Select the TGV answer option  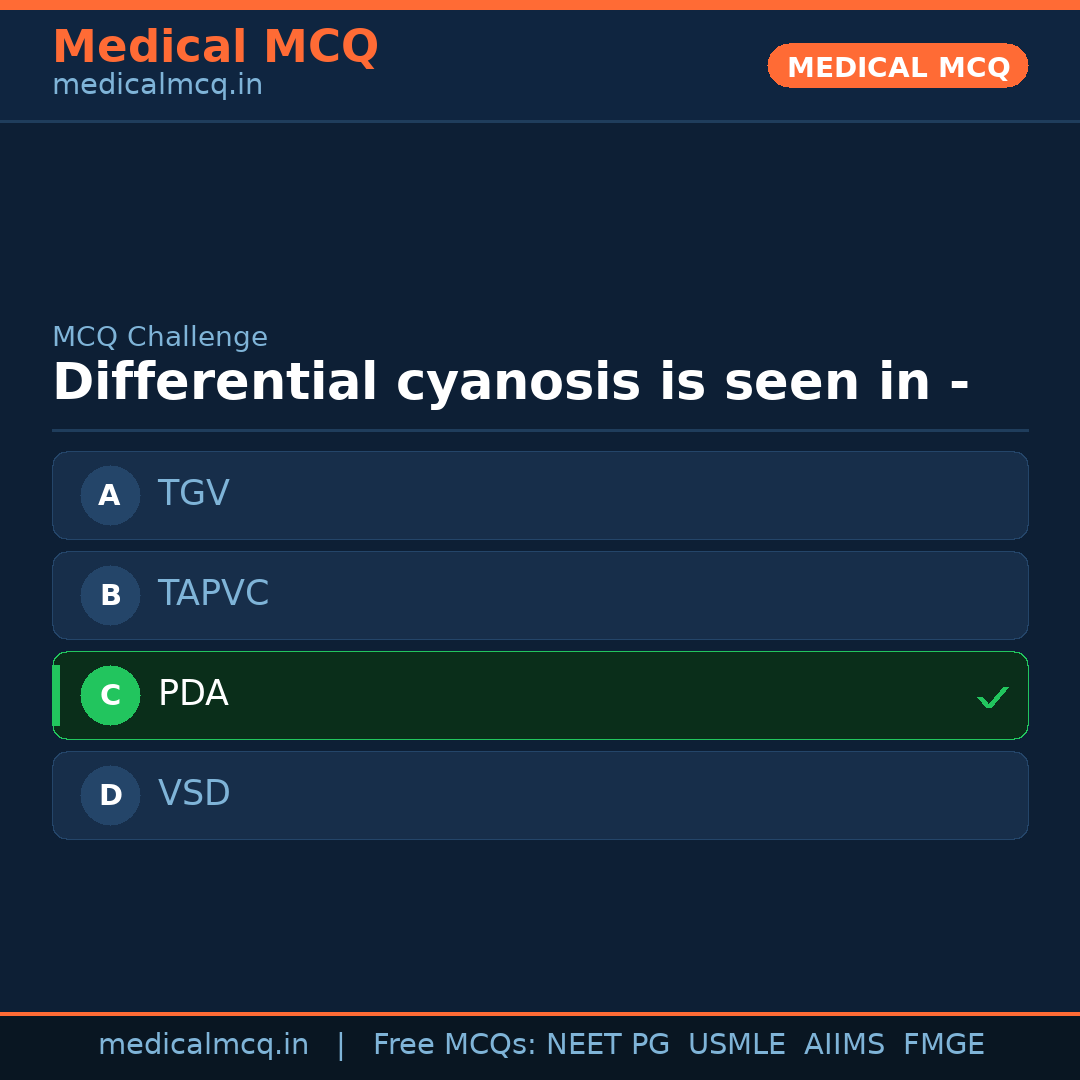point(540,495)
